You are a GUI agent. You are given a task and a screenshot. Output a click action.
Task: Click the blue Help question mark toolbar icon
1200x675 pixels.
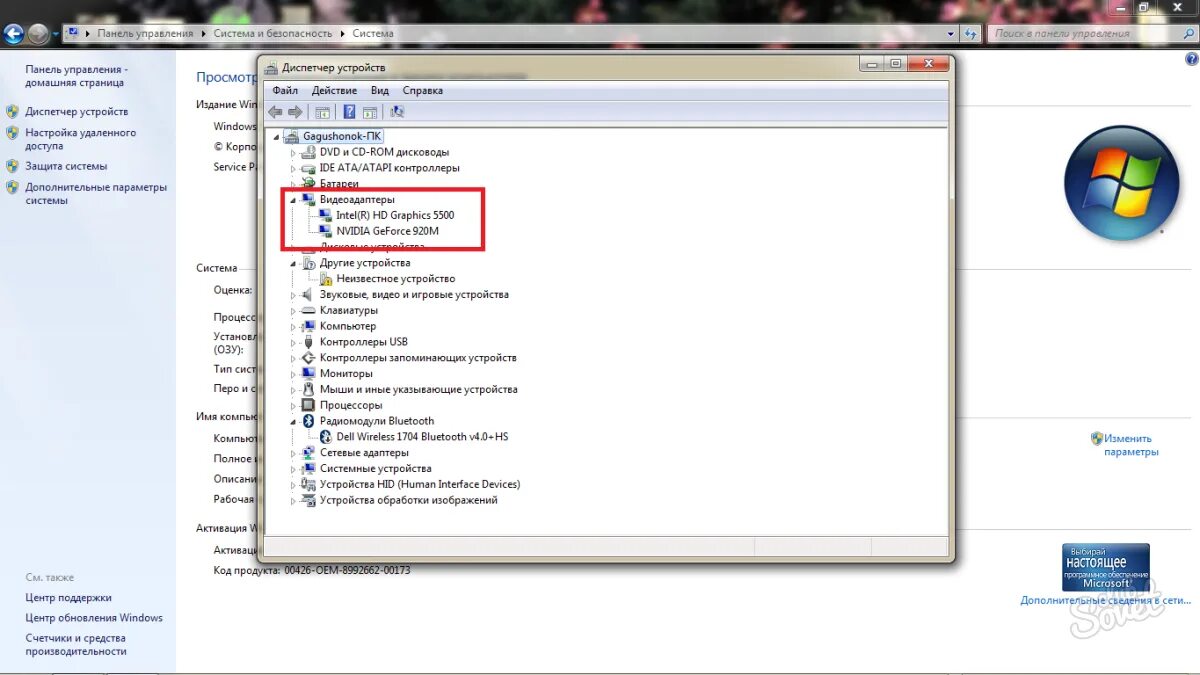(x=350, y=112)
